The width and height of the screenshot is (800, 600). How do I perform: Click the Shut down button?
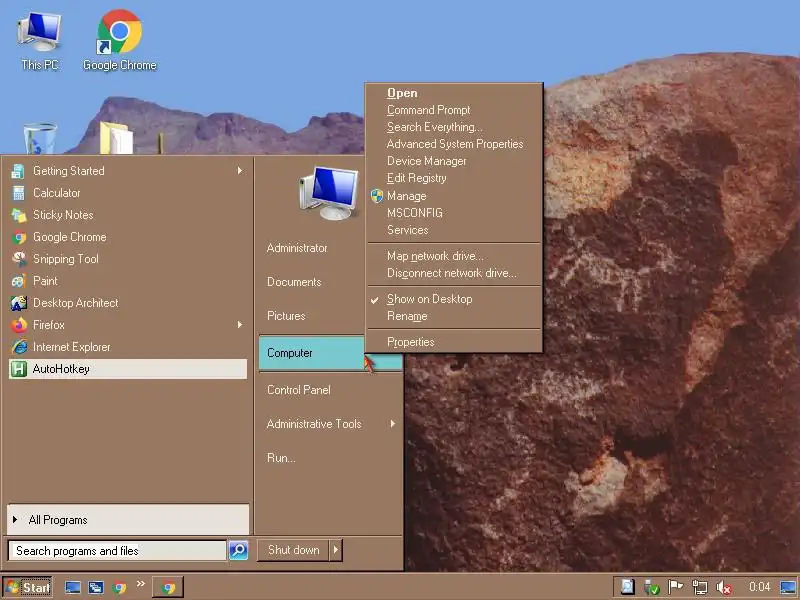click(293, 550)
